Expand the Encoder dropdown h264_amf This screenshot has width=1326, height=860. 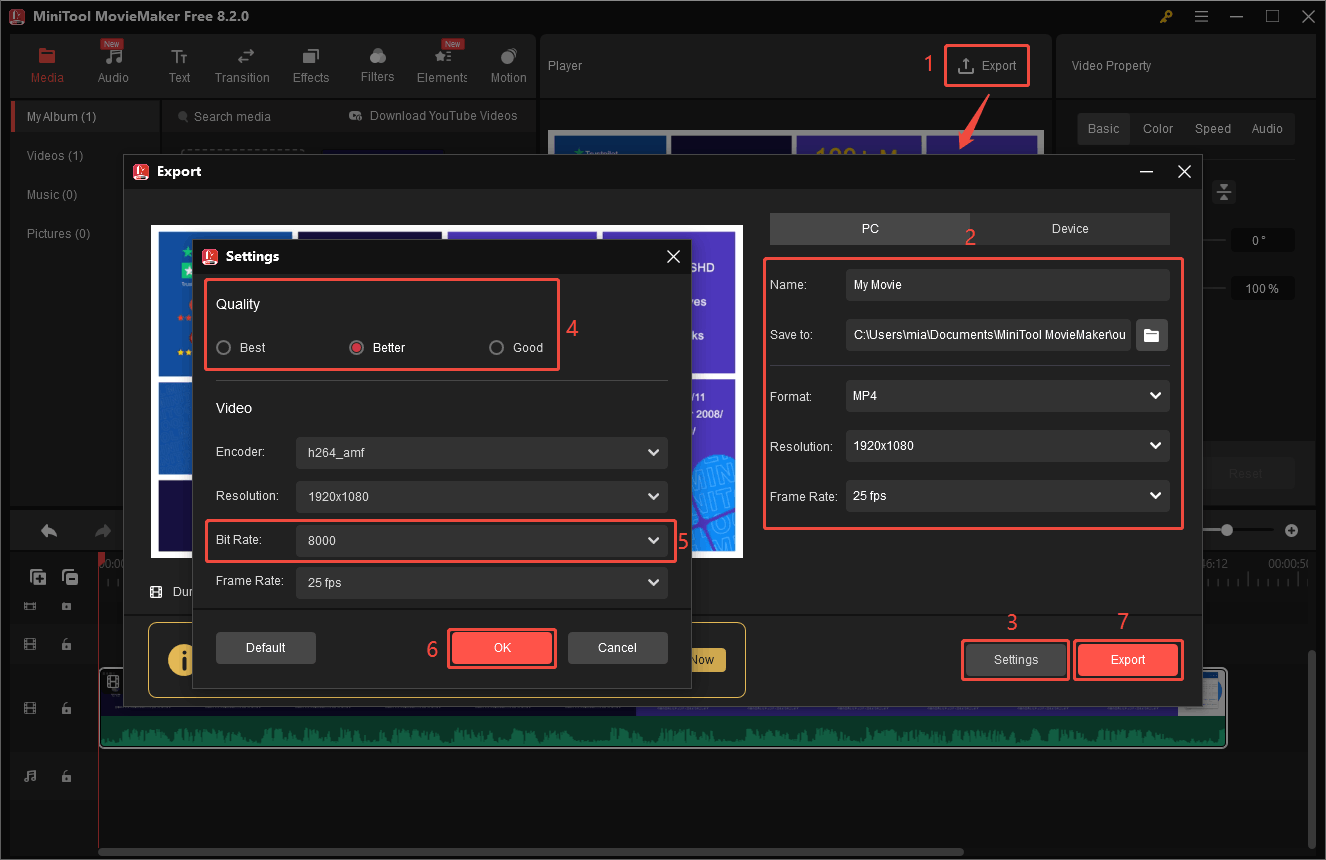pos(482,452)
